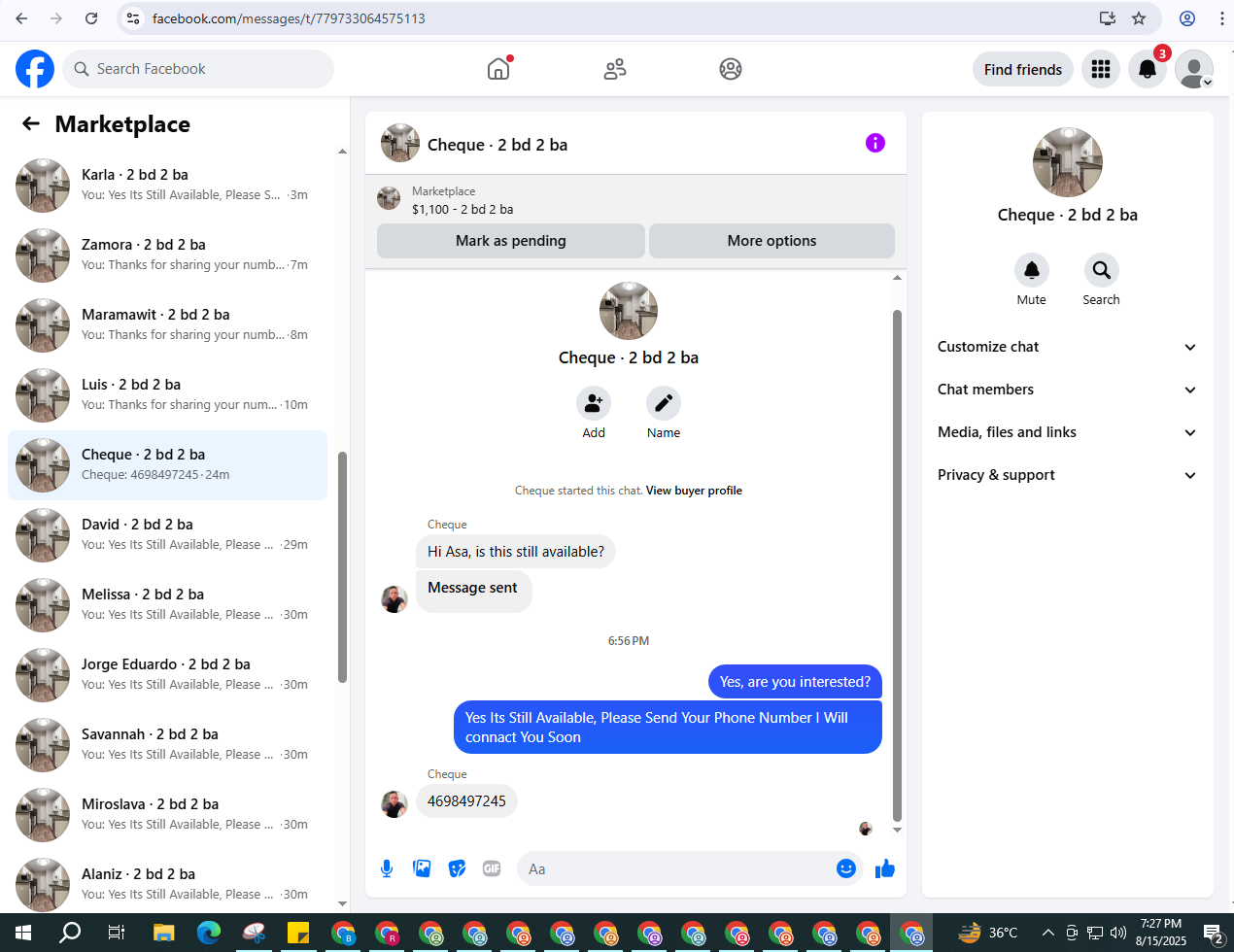Open the emoji picker in message box

(x=846, y=868)
